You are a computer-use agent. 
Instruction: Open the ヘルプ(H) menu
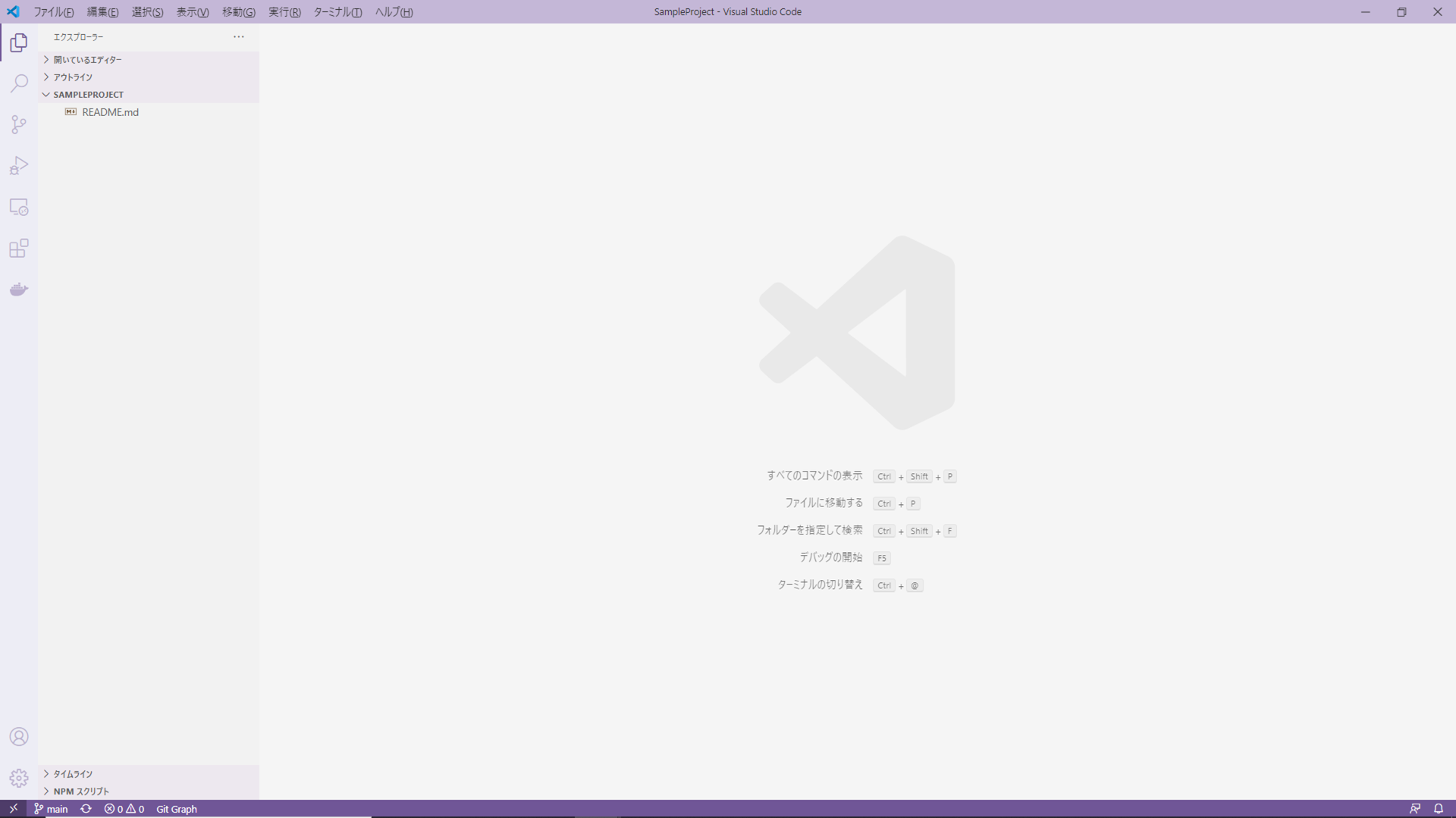tap(394, 12)
